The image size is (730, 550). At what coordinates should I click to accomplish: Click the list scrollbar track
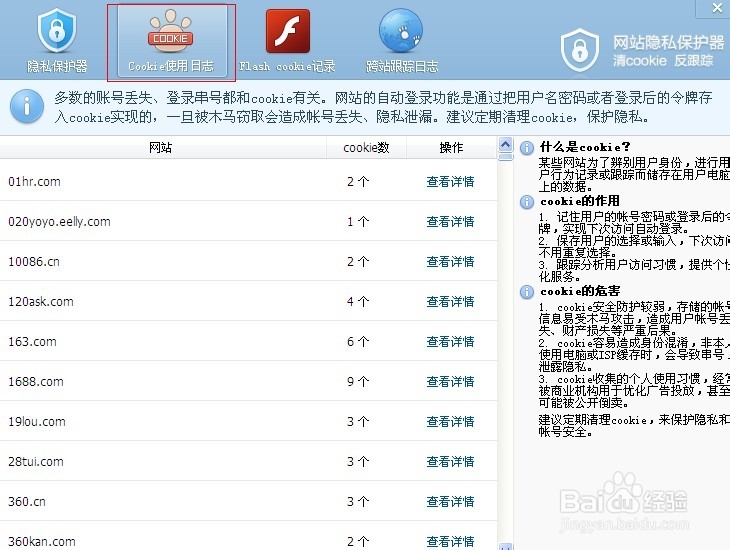(x=506, y=352)
